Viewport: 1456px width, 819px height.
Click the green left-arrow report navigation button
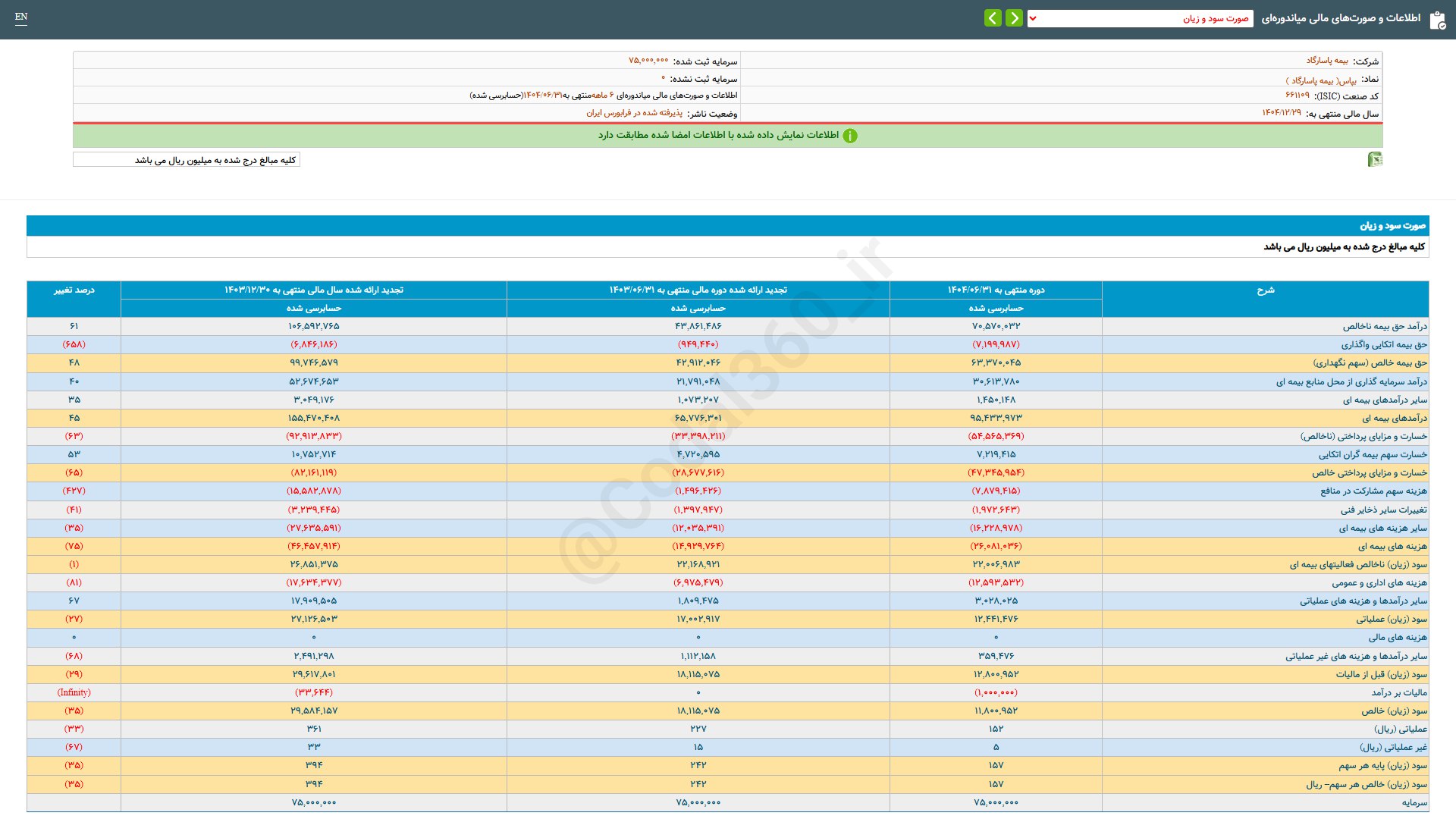993,17
